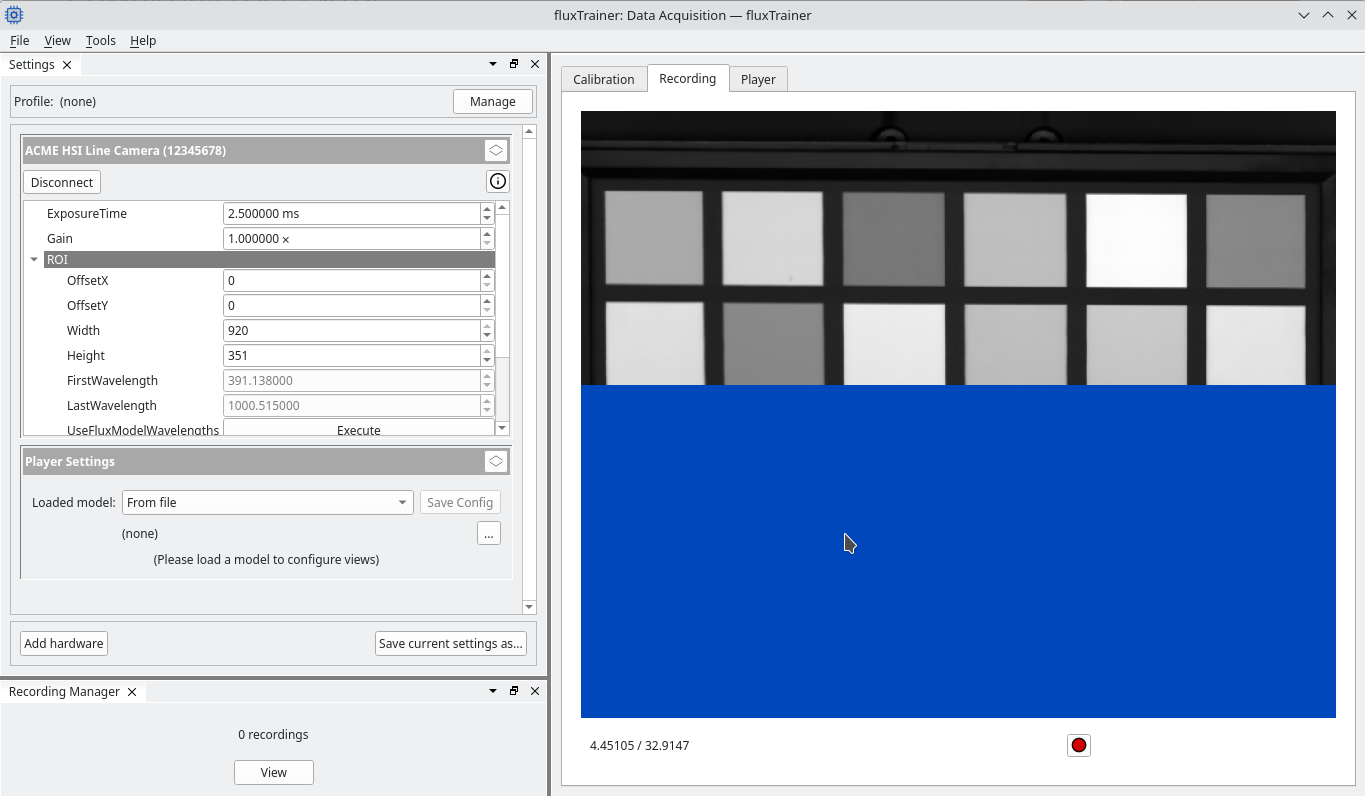Click the 0 recordings text
The height and width of the screenshot is (796, 1365).
click(273, 734)
